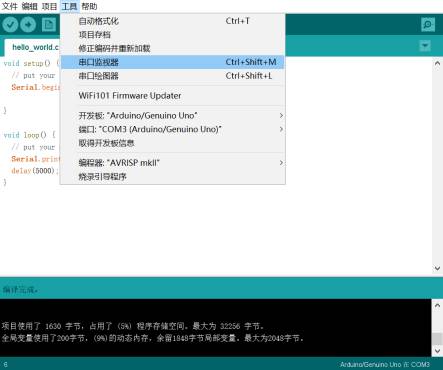Open WiFi101 Firmware Updater
The height and width of the screenshot is (370, 443).
point(173,96)
